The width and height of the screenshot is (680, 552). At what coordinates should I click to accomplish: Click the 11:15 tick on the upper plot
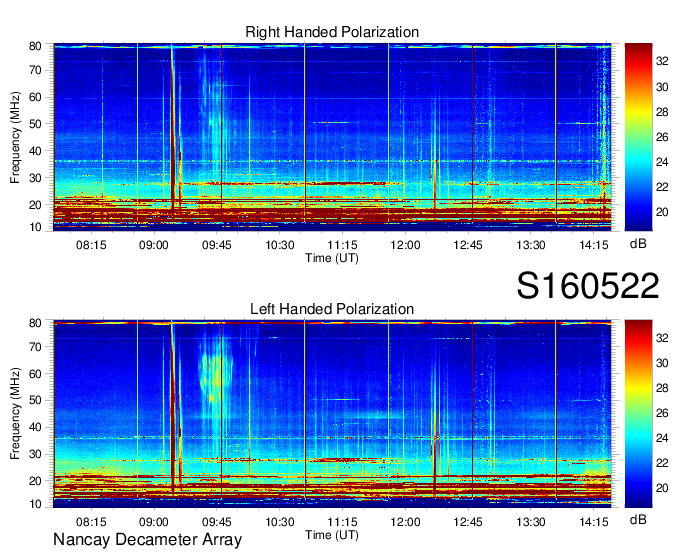(343, 245)
